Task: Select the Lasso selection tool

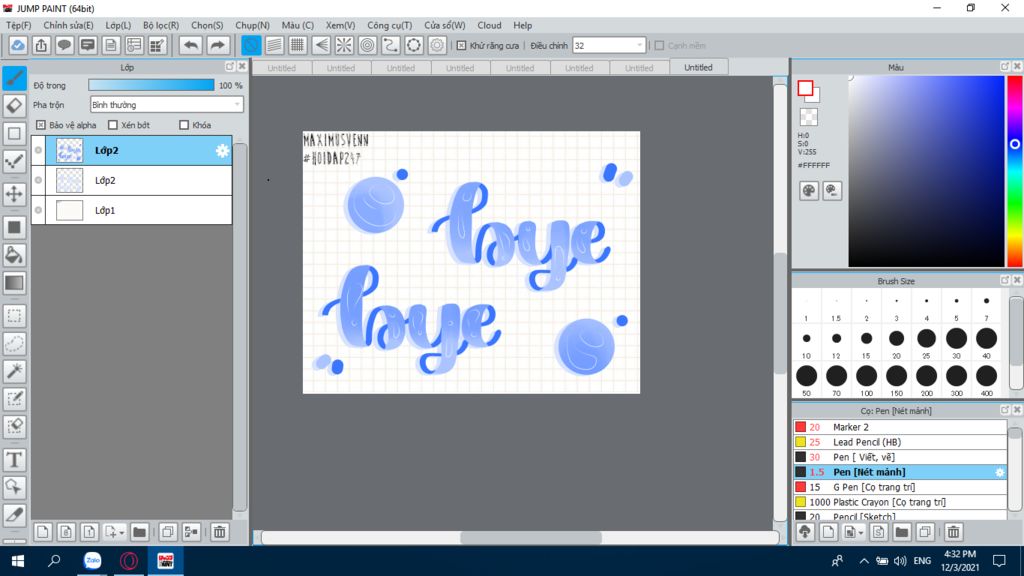Action: coord(14,344)
